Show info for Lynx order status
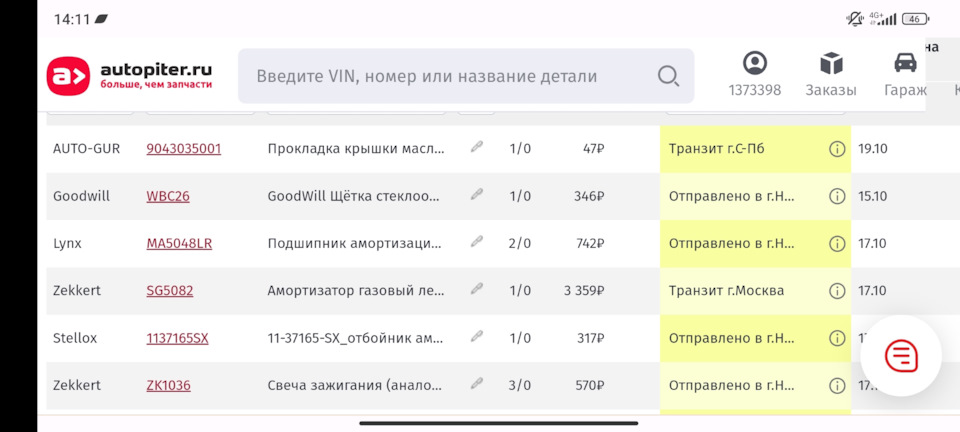Screen dimensions: 960x432 tap(837, 243)
